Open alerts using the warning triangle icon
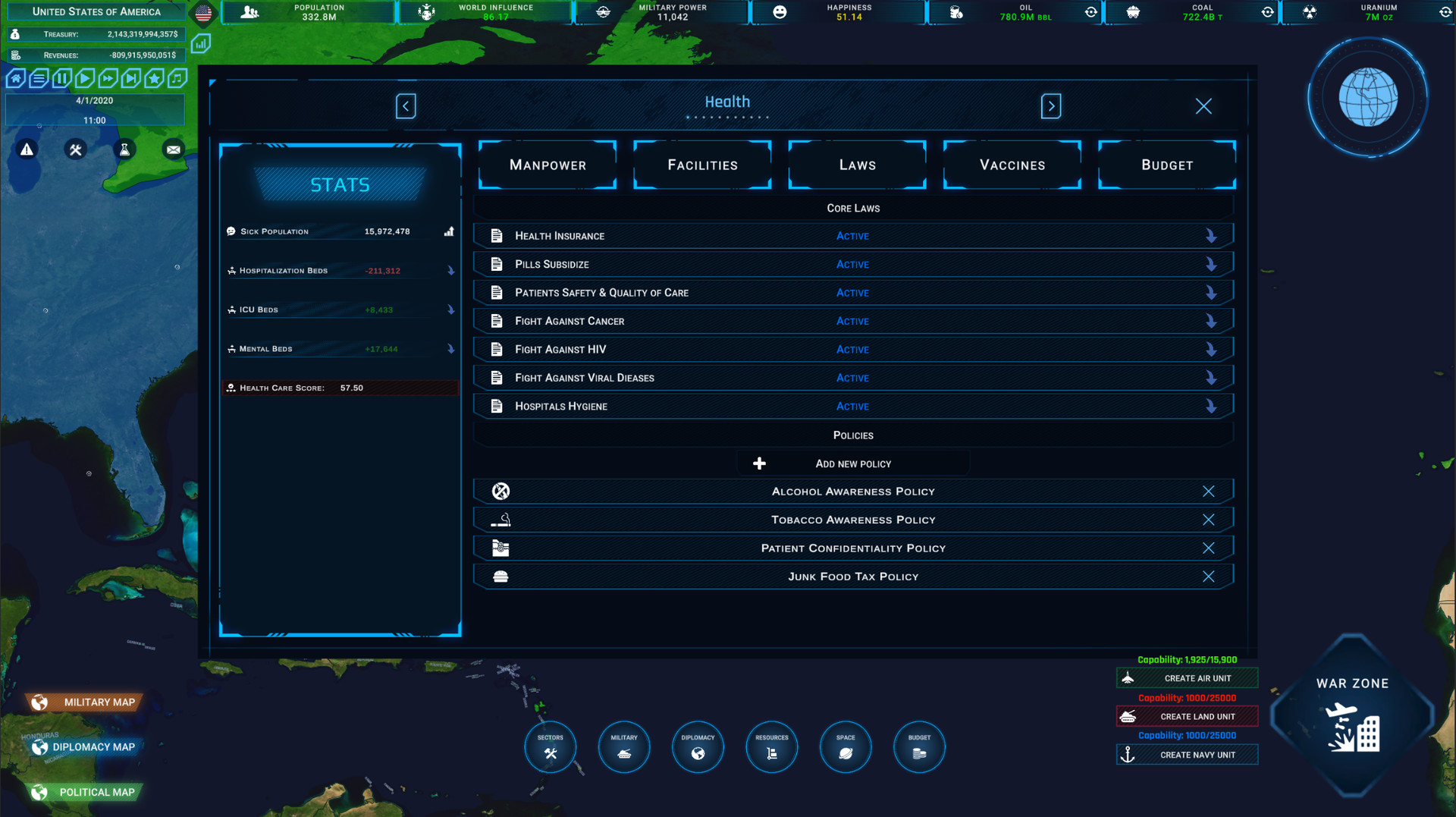The image size is (1456, 817). tap(27, 149)
